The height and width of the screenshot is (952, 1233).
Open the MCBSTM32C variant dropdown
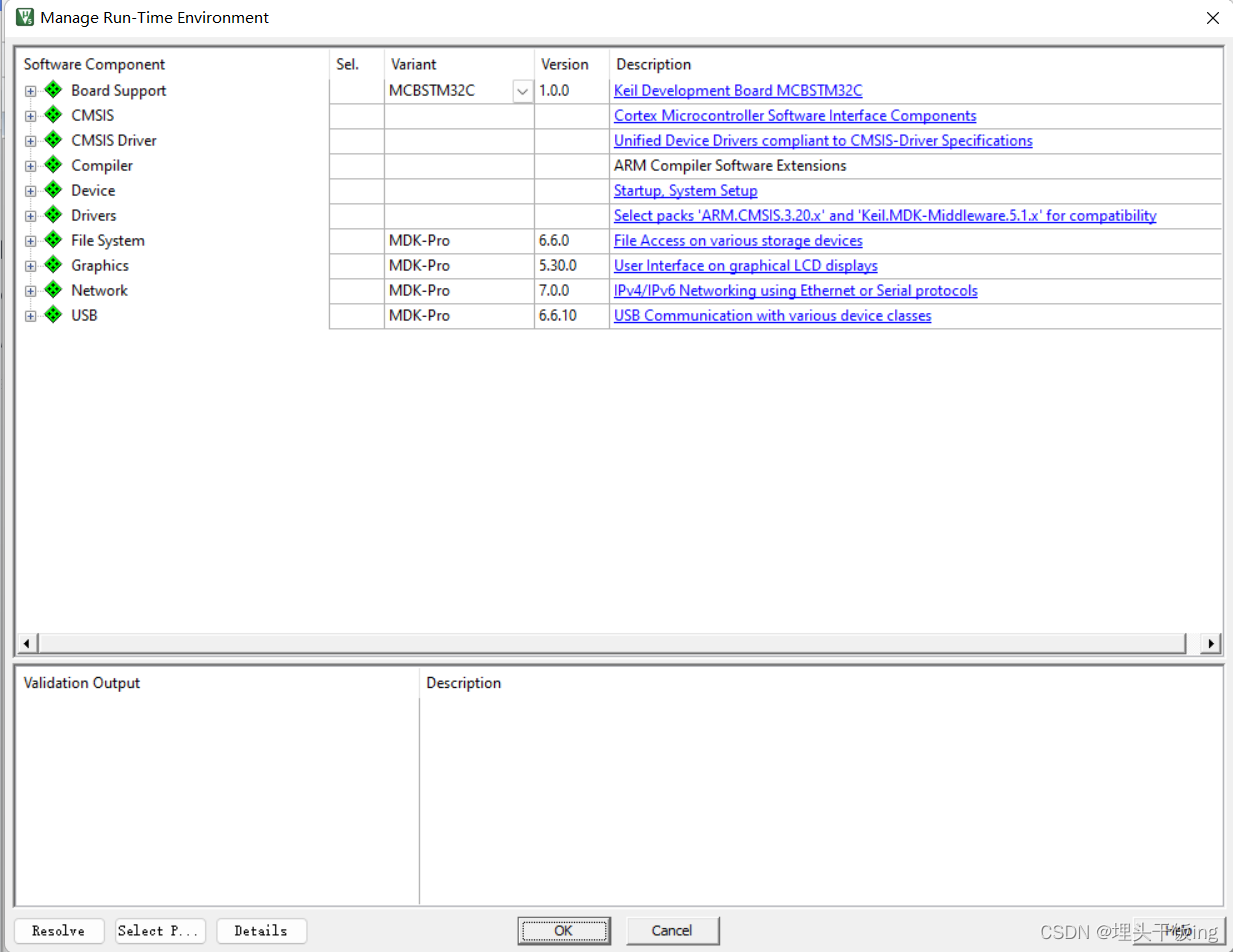pyautogui.click(x=522, y=91)
